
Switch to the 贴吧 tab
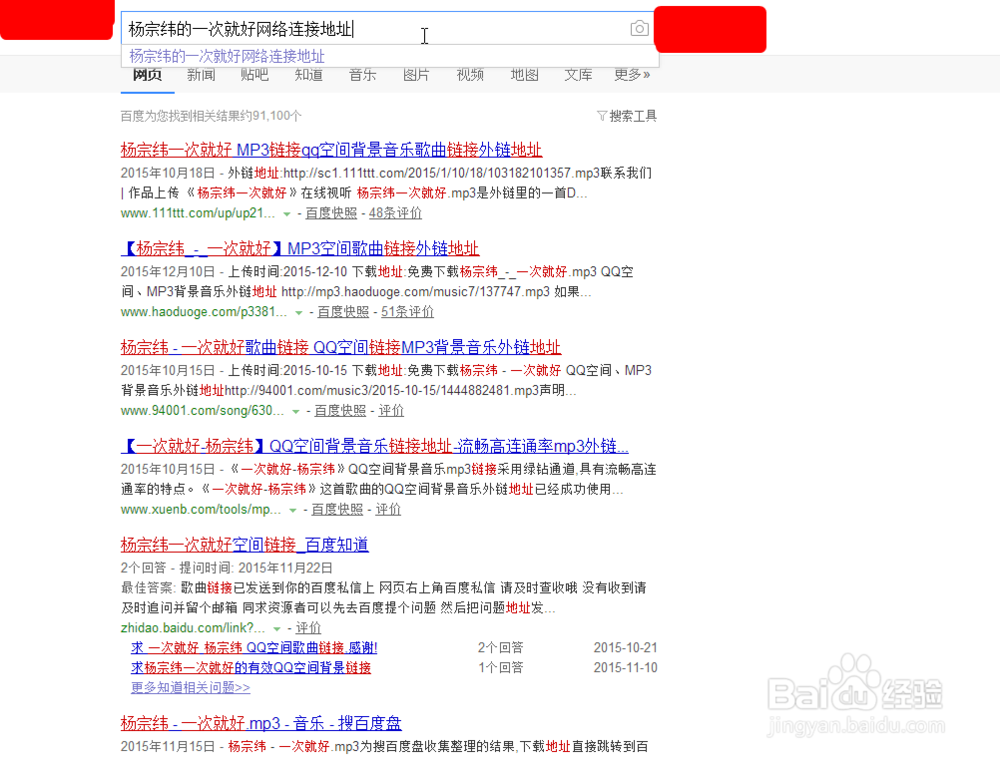point(254,75)
